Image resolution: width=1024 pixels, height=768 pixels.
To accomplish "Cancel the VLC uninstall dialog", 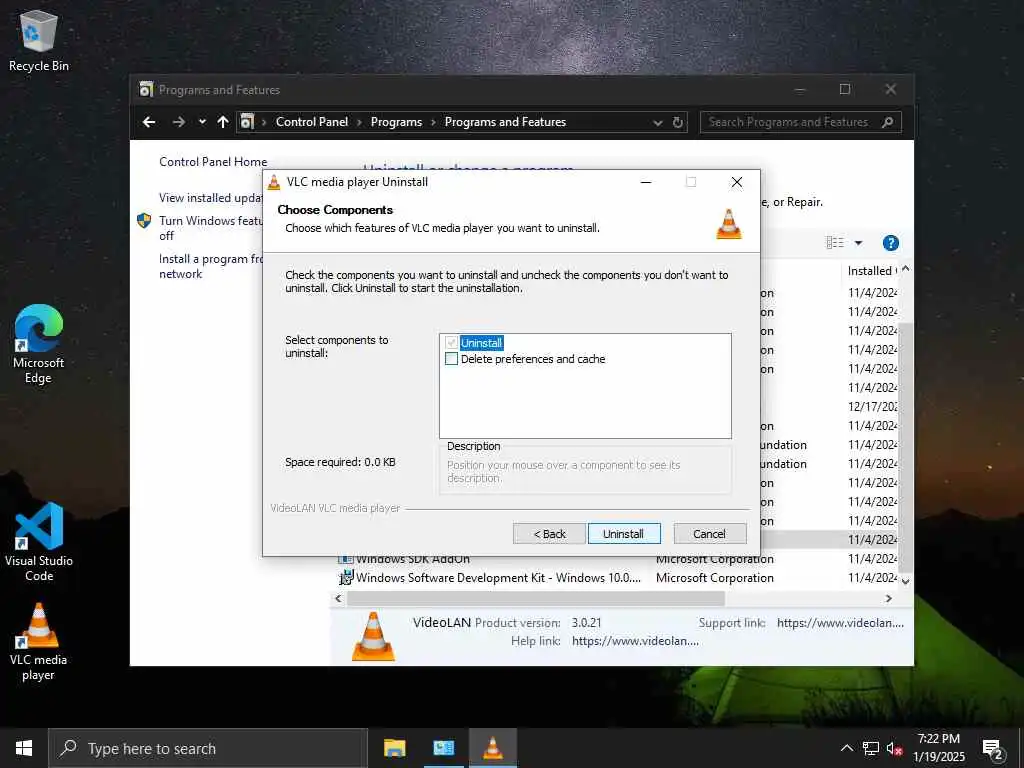I will [709, 534].
